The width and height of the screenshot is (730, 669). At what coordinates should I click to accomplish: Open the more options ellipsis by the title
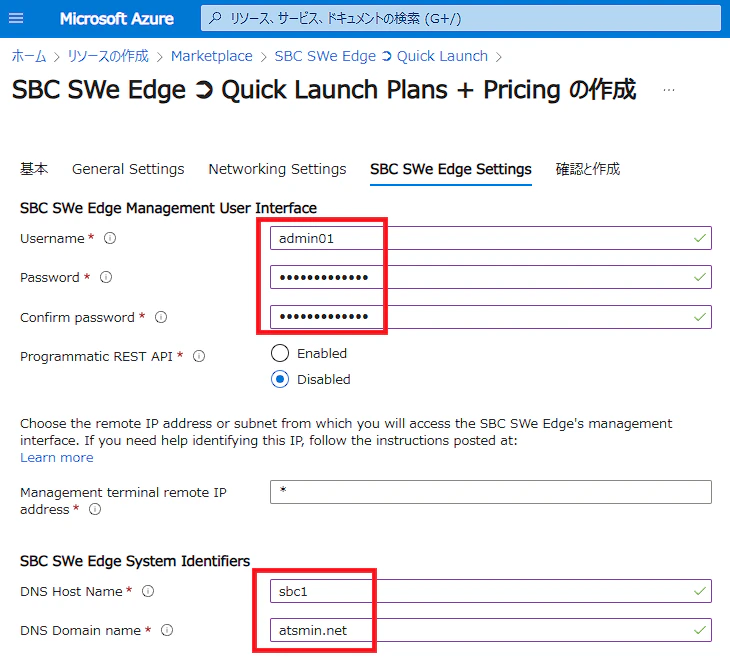point(669,89)
